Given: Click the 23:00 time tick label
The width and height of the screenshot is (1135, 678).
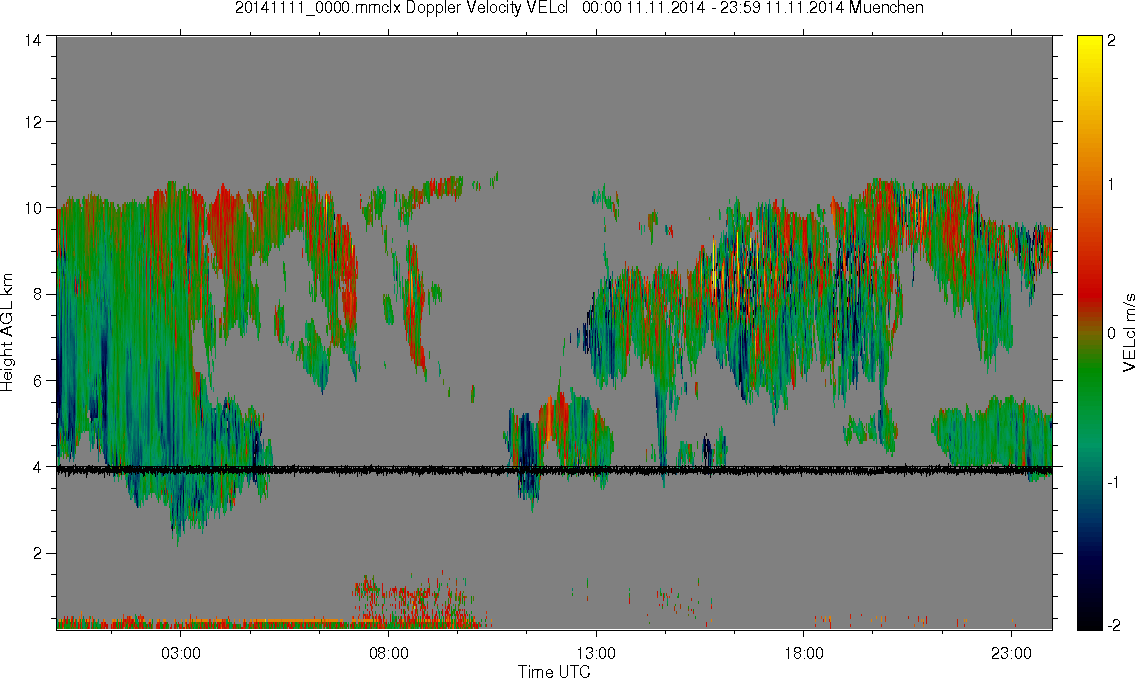Looking at the screenshot, I should click(1011, 653).
